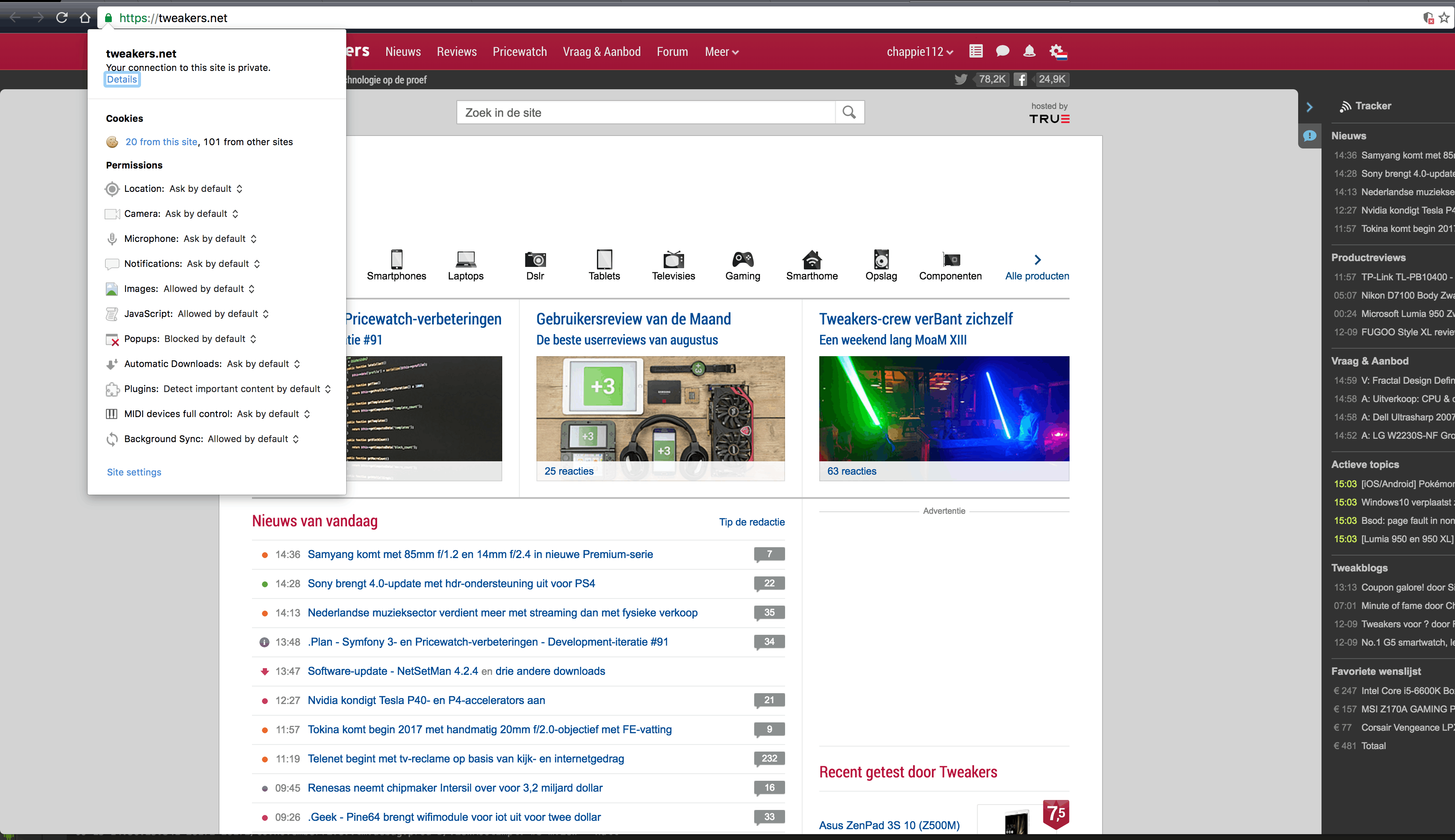
Task: Open notifications via the bell icon
Action: pos(1029,51)
